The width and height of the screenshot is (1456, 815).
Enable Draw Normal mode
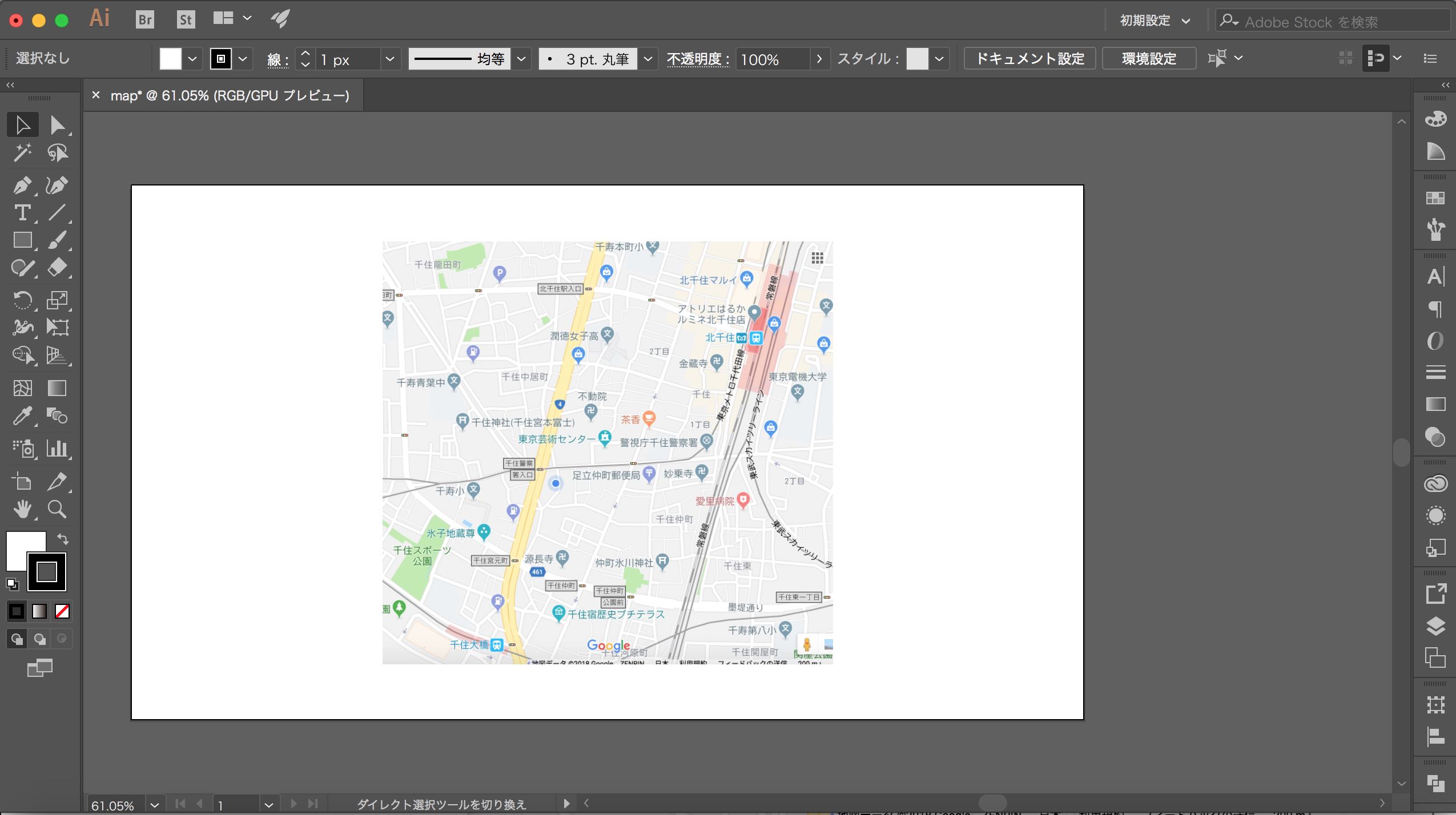coord(17,639)
